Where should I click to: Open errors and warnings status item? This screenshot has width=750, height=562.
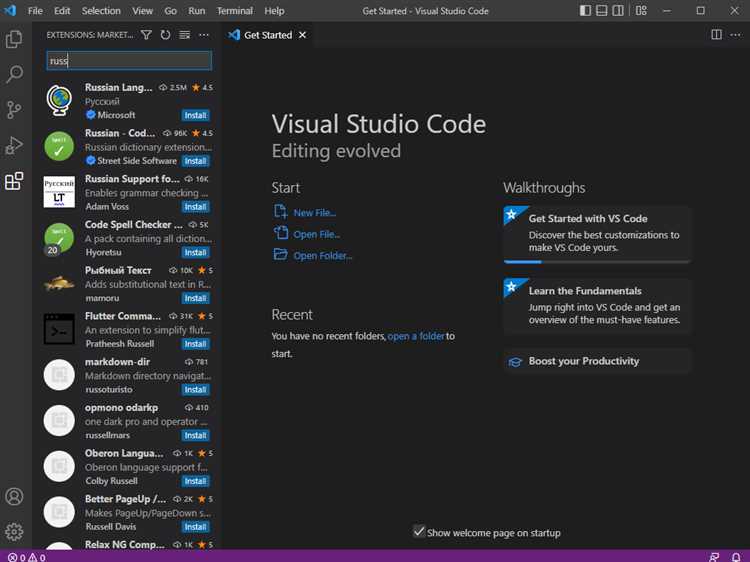(x=27, y=557)
